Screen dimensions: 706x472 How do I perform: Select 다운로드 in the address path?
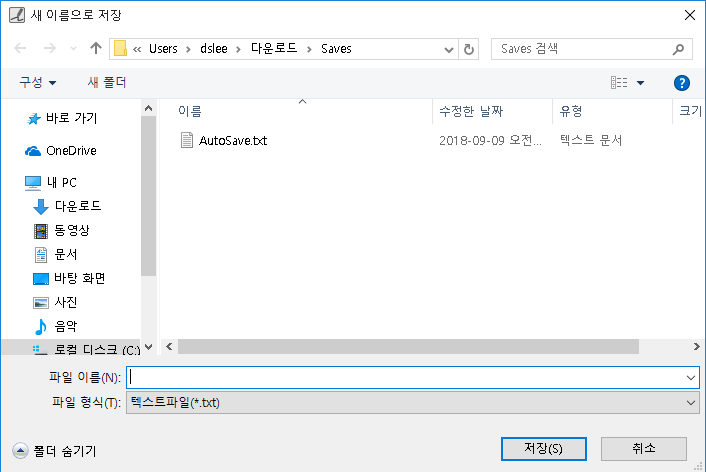pyautogui.click(x=274, y=48)
